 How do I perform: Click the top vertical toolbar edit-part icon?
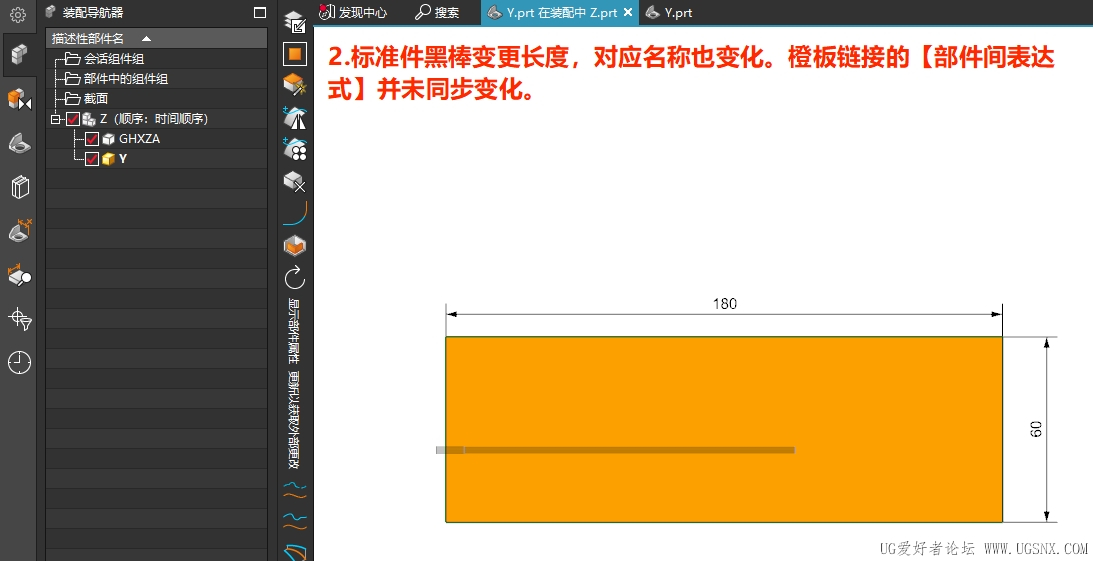295,22
